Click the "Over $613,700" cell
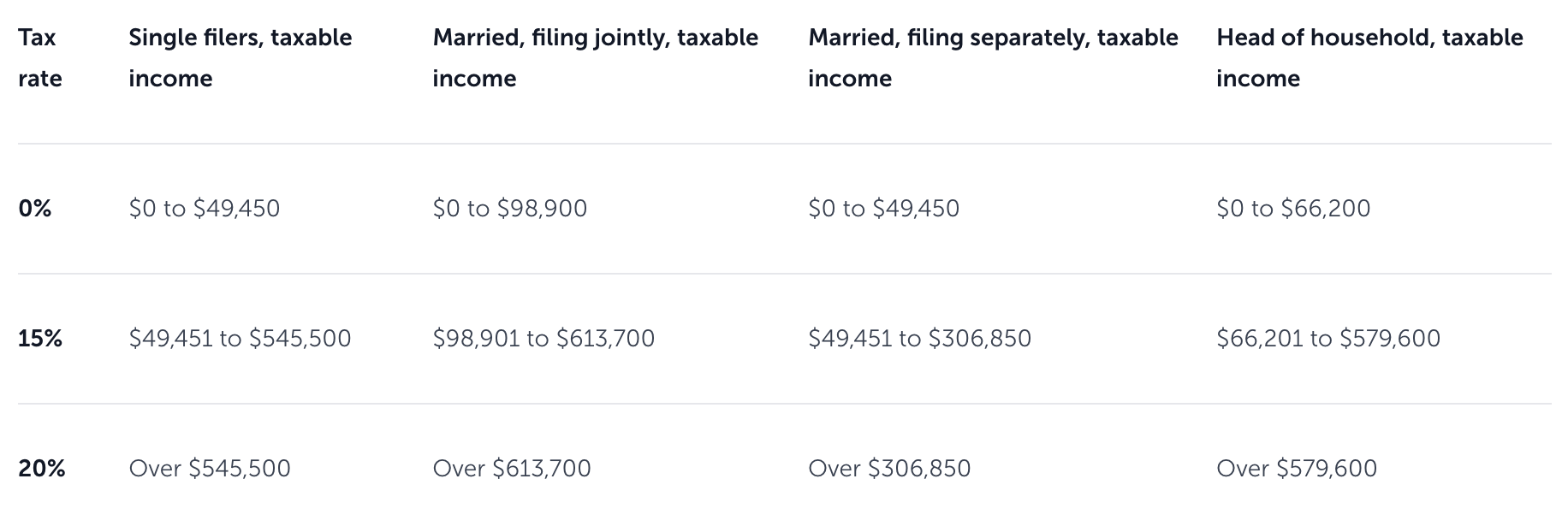The height and width of the screenshot is (532, 1568). (512, 469)
